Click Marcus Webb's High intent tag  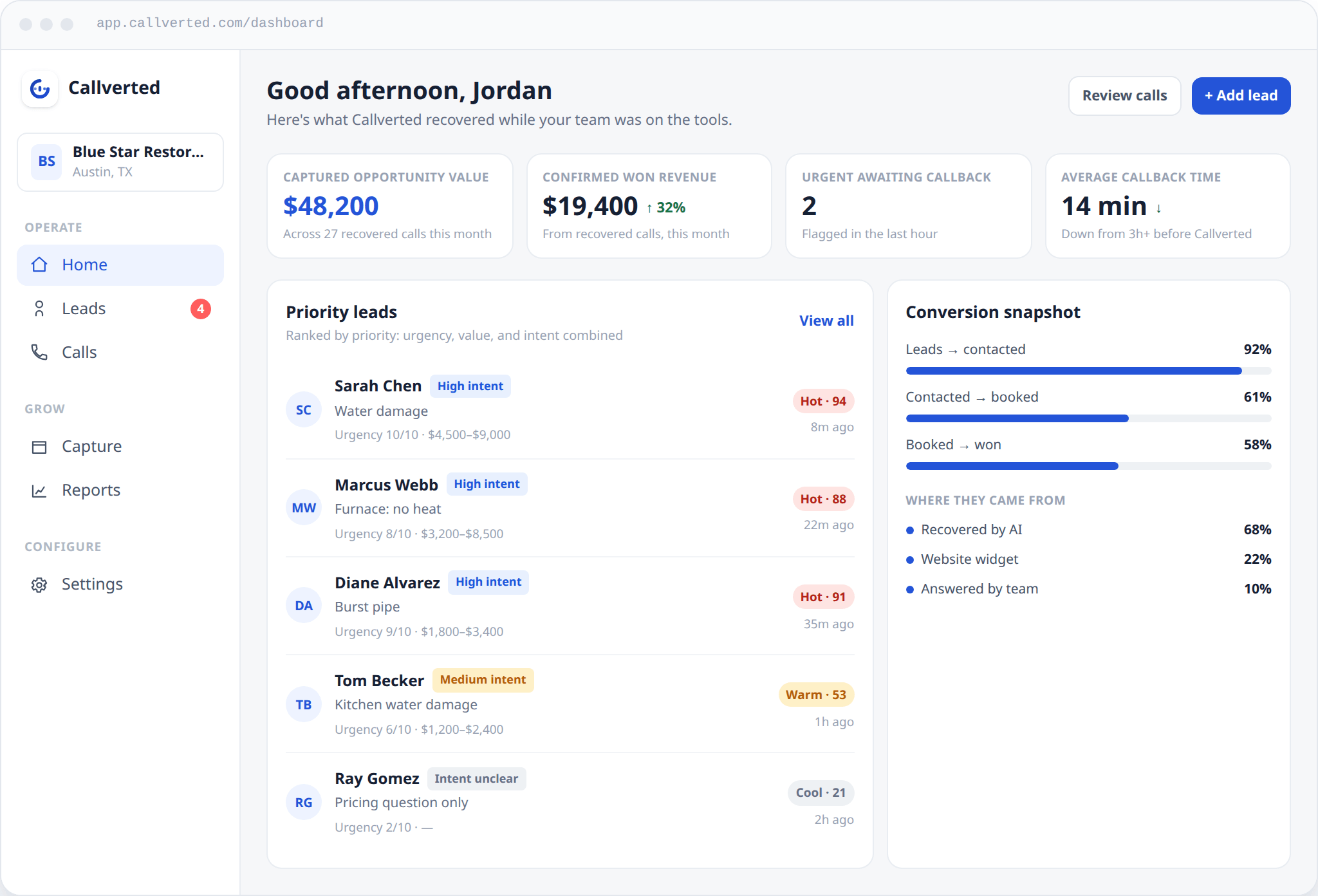point(487,484)
